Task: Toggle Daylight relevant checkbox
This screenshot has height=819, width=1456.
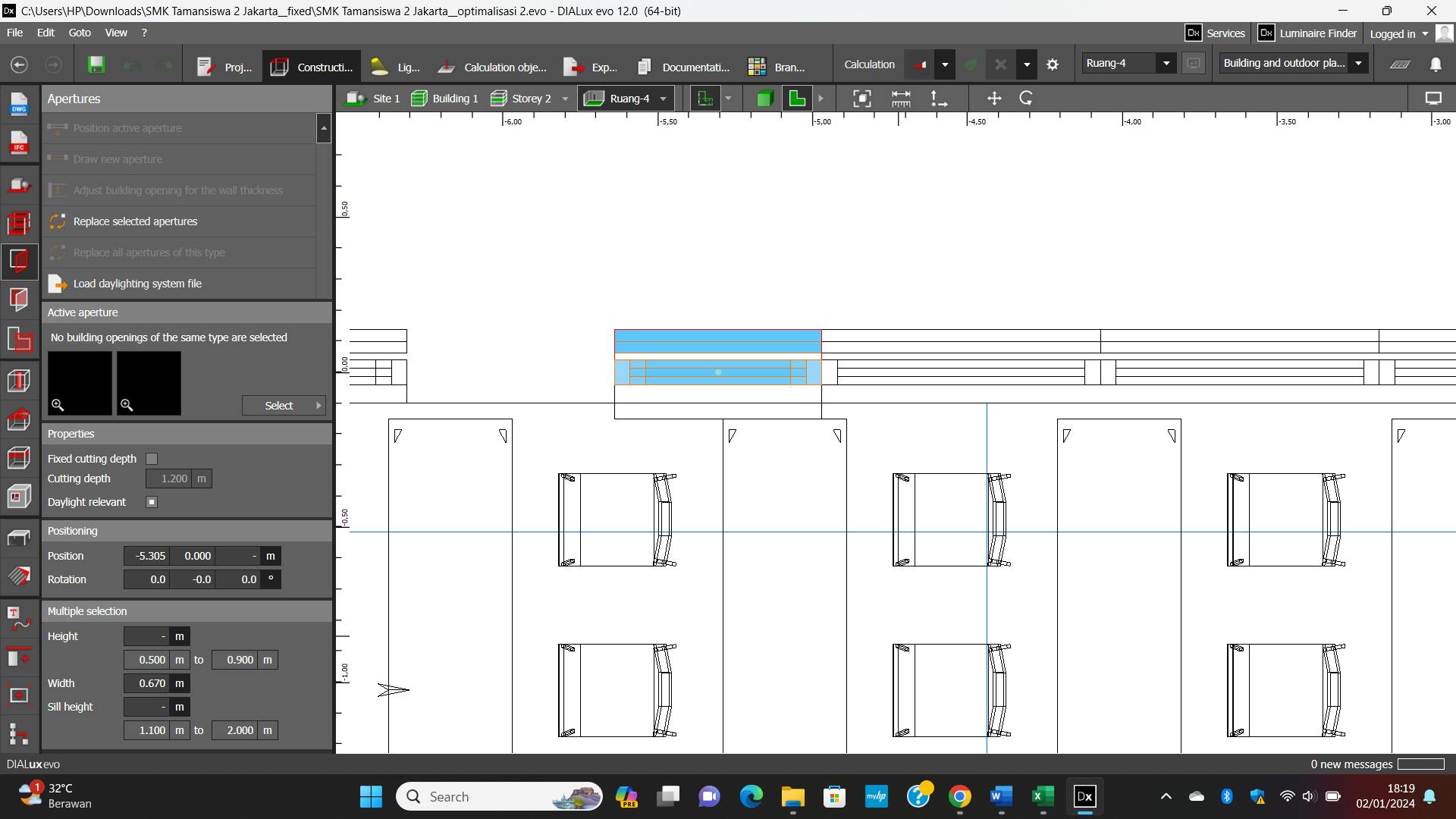Action: click(152, 502)
